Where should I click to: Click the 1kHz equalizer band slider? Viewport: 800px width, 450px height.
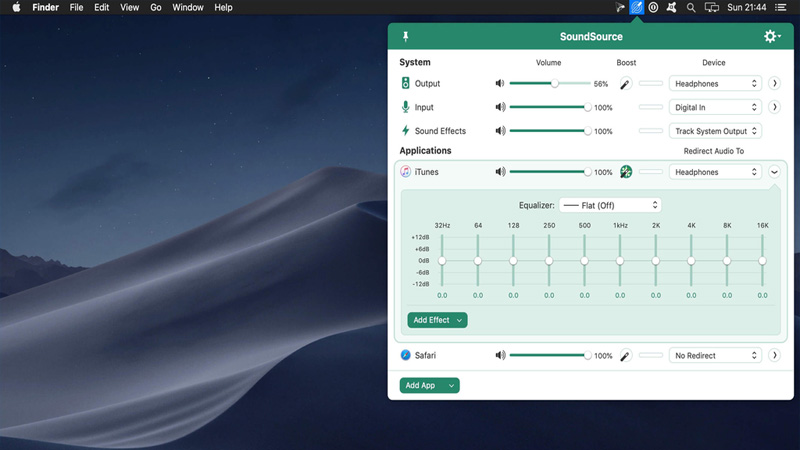[x=620, y=261]
